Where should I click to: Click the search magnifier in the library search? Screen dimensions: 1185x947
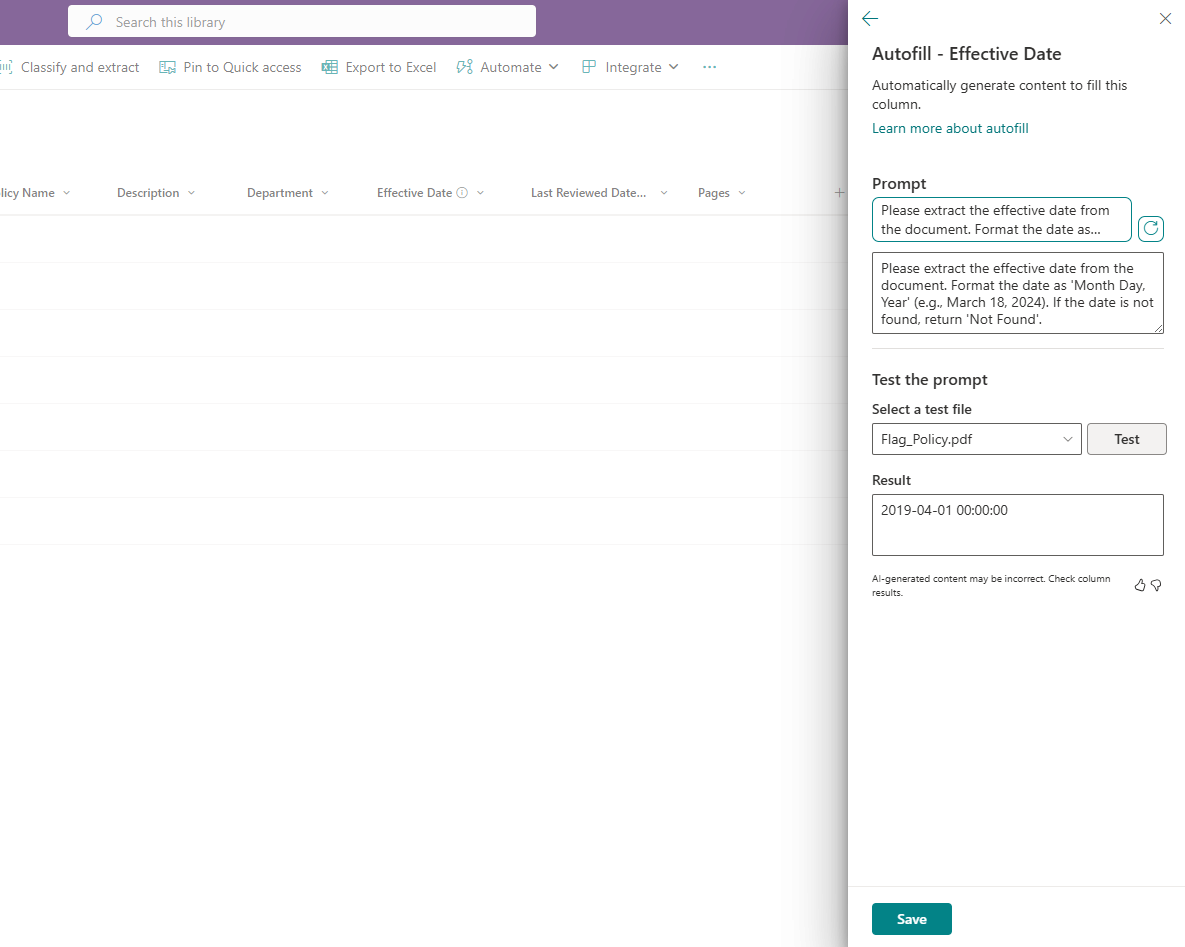(x=92, y=21)
